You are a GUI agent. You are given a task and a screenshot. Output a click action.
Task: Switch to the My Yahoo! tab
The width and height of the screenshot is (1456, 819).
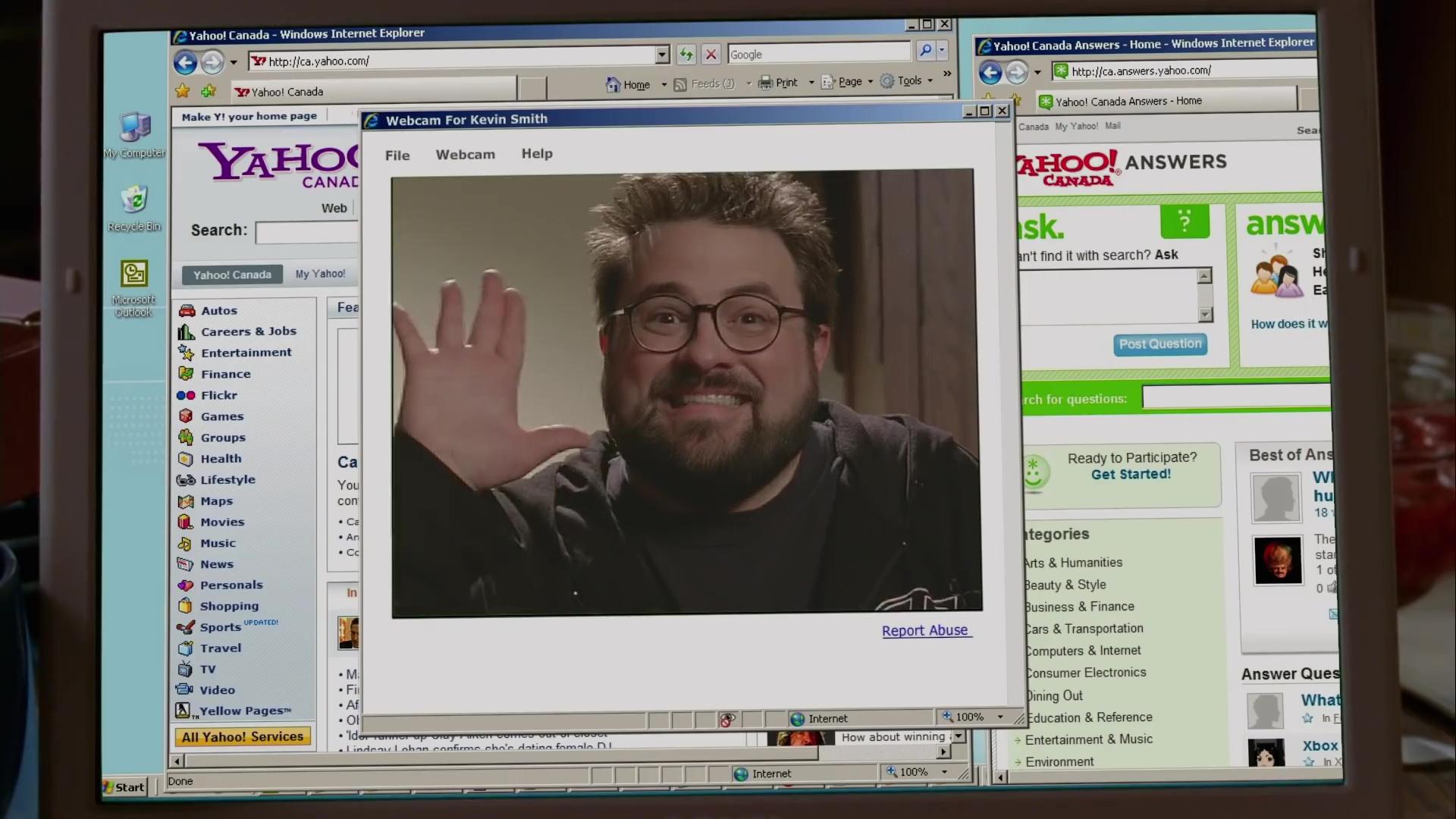click(320, 274)
